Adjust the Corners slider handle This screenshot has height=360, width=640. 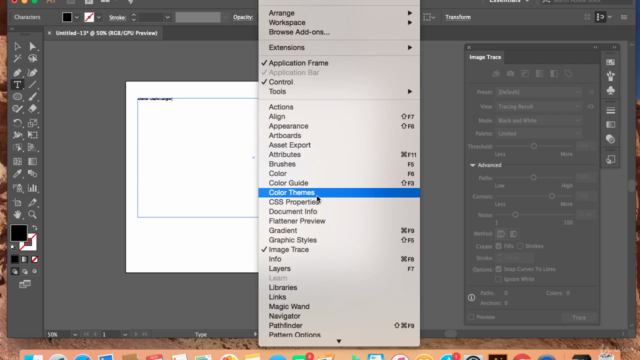552,196
